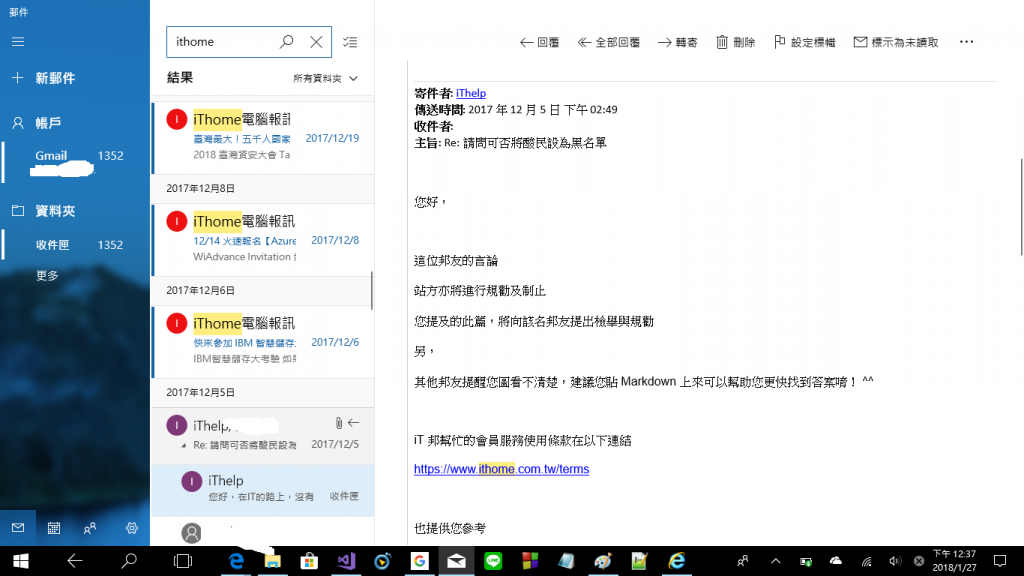Open the People app icon in Mail
The image size is (1024, 576).
click(x=90, y=528)
